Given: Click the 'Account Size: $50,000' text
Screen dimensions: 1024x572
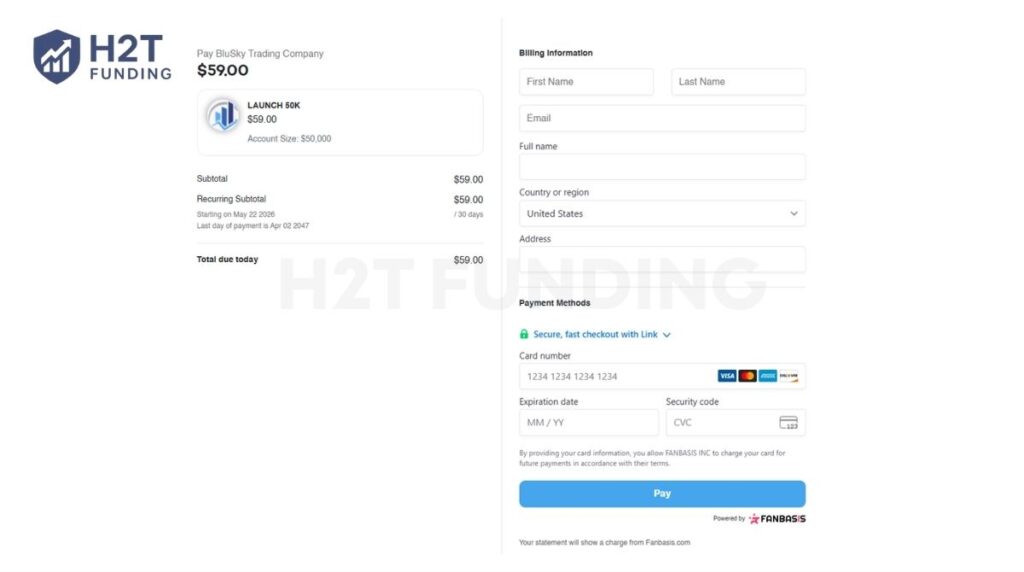Looking at the screenshot, I should pyautogui.click(x=289, y=138).
